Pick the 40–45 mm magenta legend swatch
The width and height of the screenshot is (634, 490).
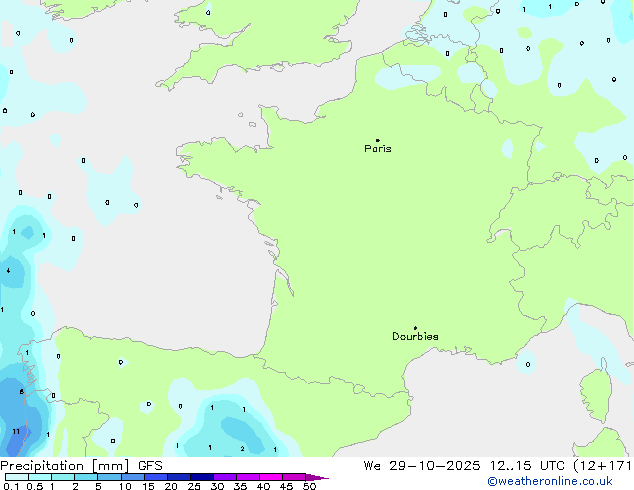271,477
